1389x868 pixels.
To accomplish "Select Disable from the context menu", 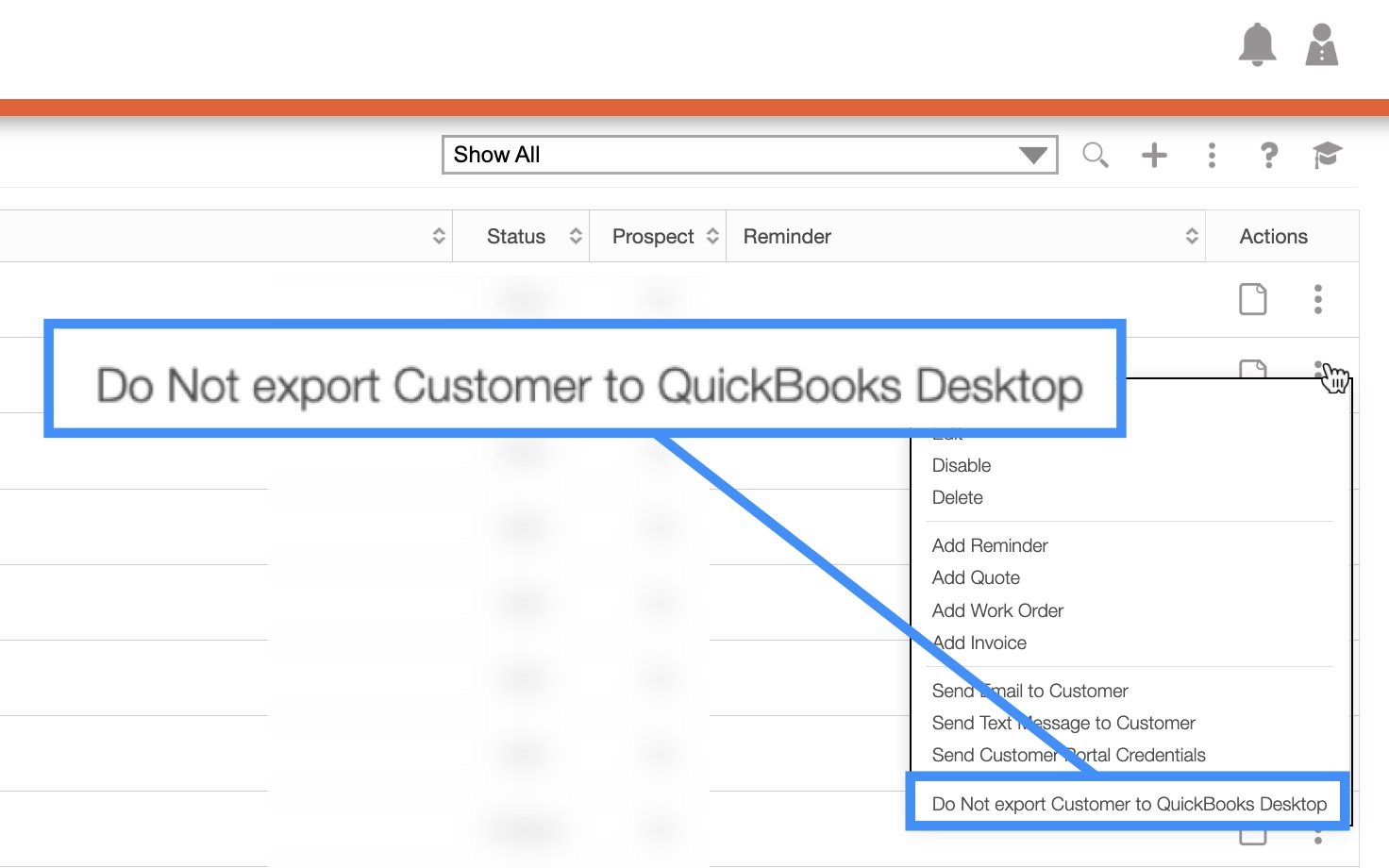I will coord(962,465).
